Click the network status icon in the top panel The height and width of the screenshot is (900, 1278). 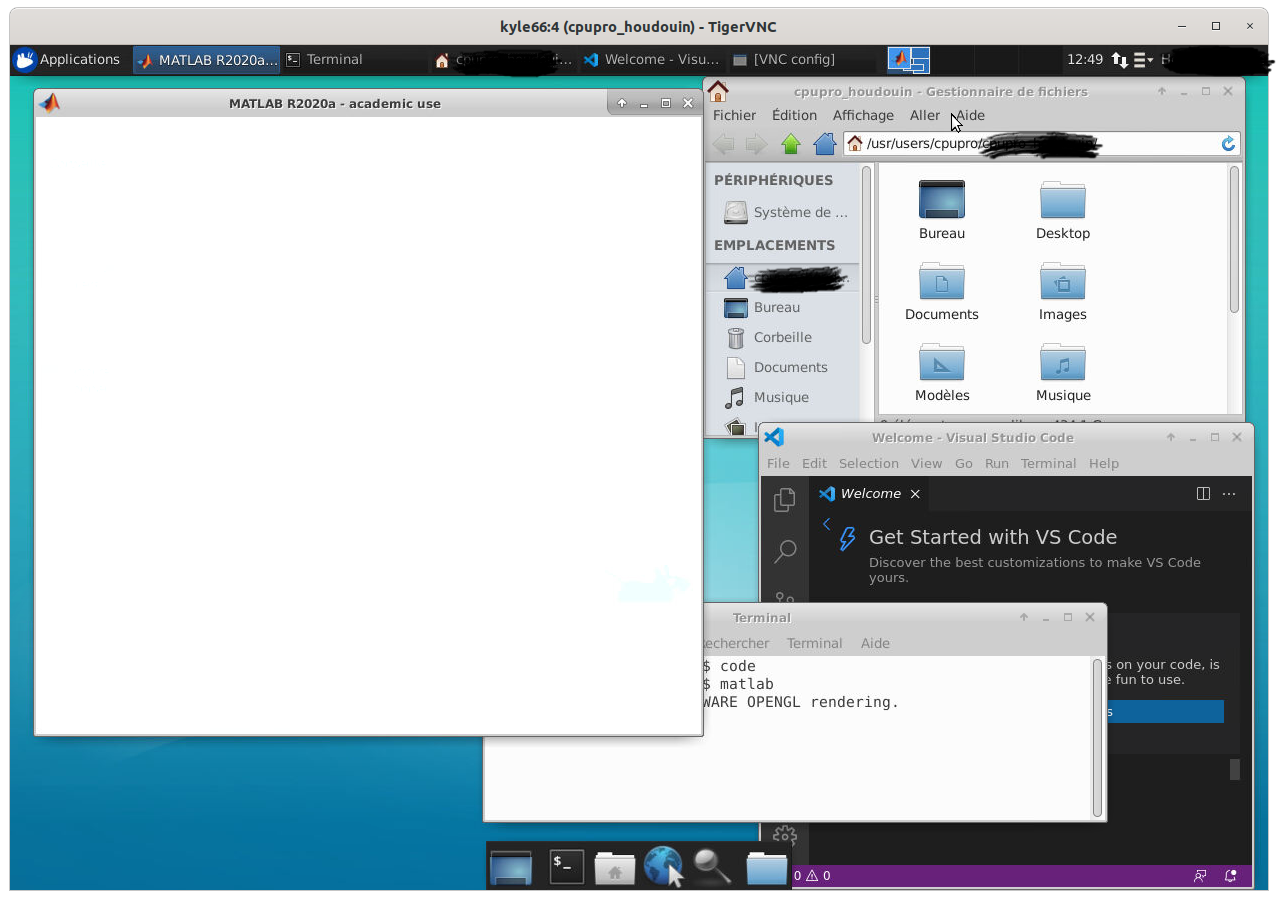[x=1120, y=60]
